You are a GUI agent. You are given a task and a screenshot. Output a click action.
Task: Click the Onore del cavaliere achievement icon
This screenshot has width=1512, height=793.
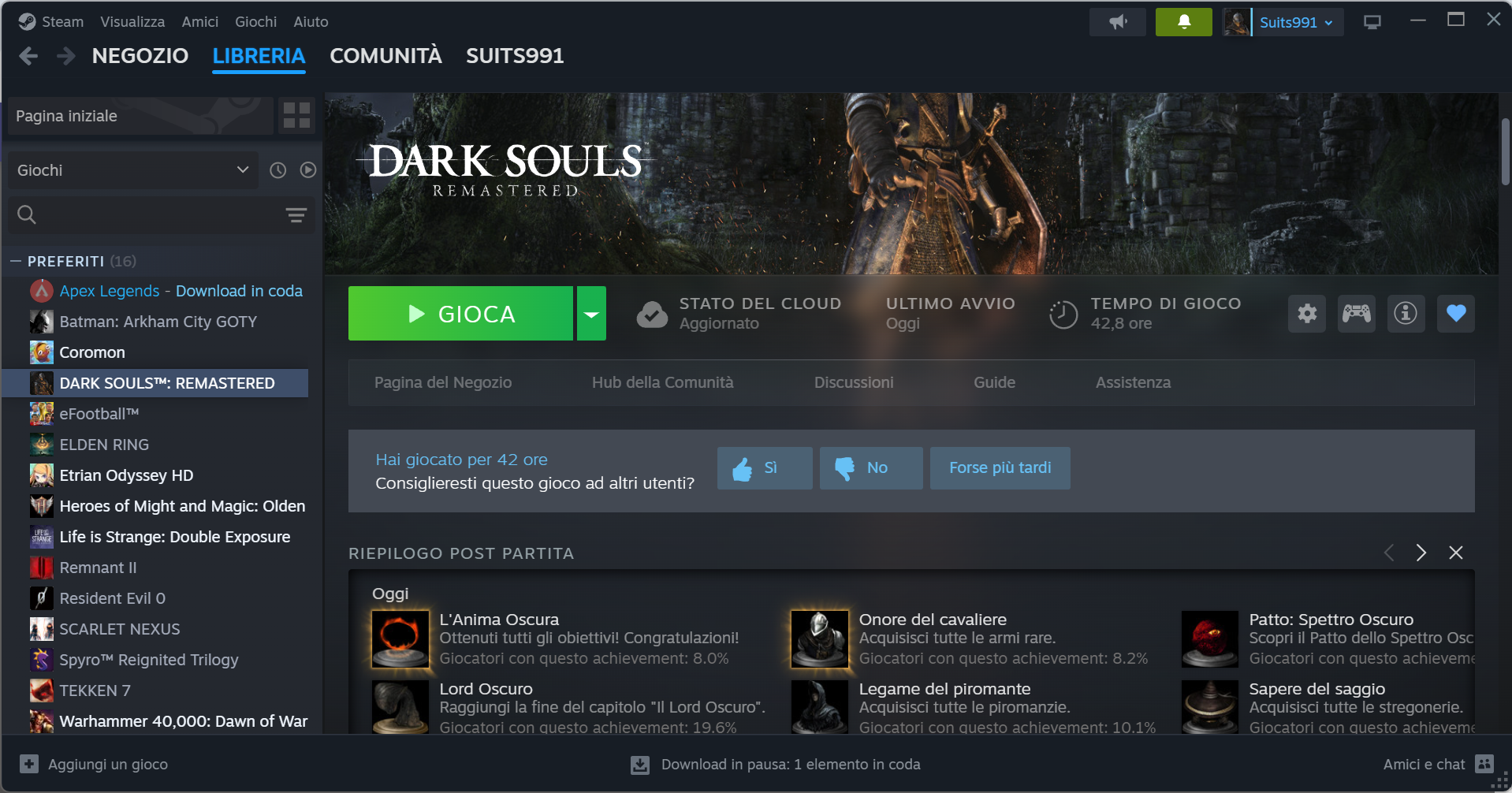(x=820, y=638)
